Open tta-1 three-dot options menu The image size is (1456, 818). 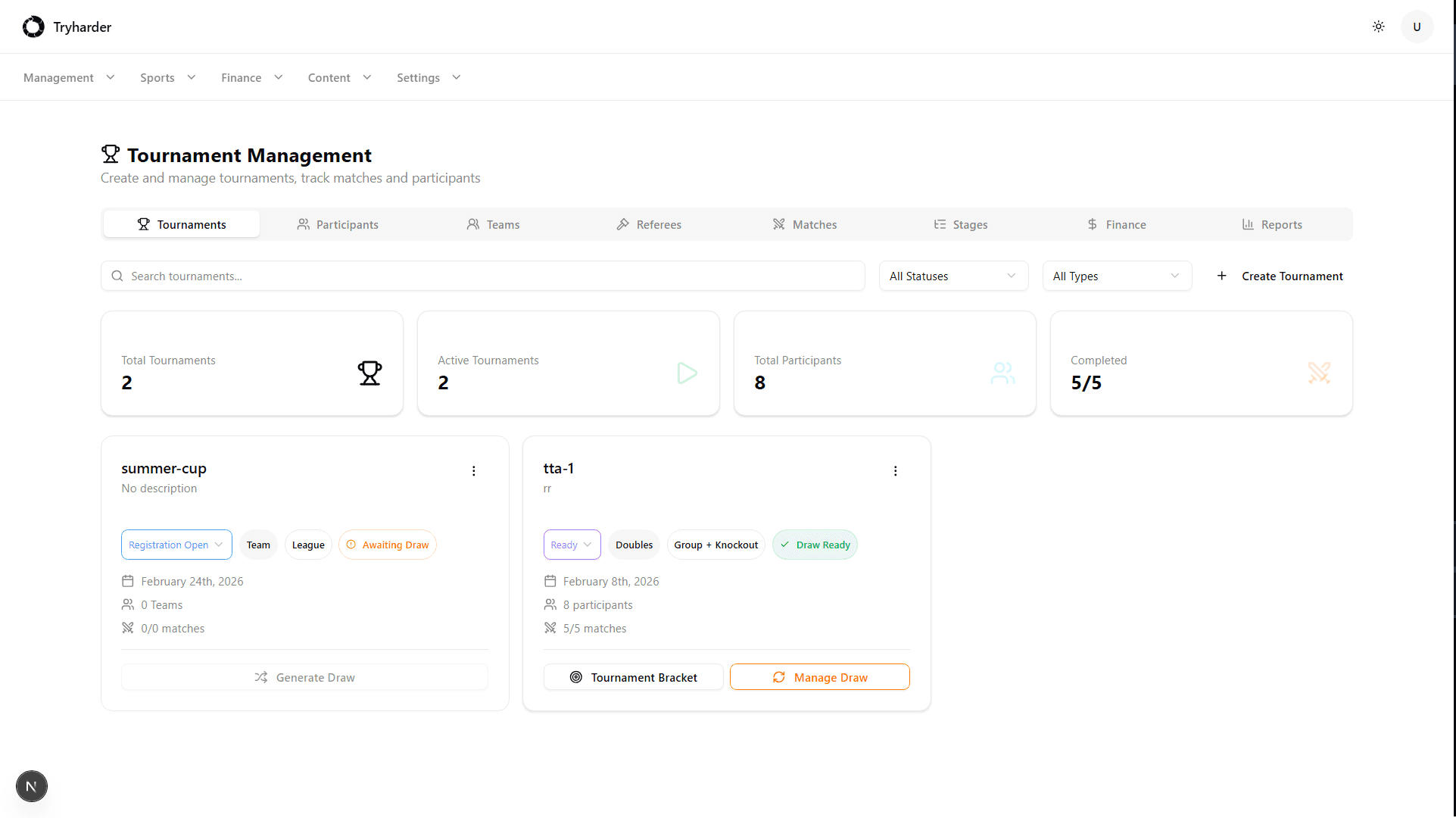point(895,471)
